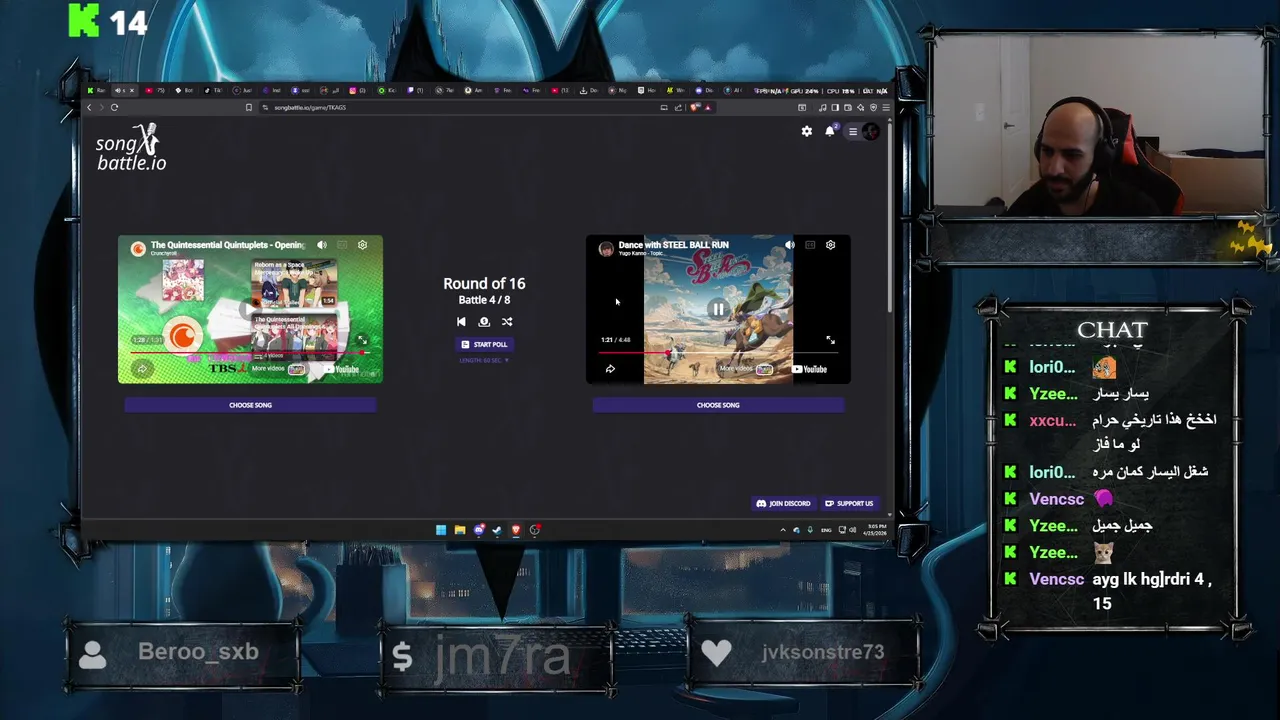Mute the Dance with STEEL BALL RUN video

click(790, 245)
